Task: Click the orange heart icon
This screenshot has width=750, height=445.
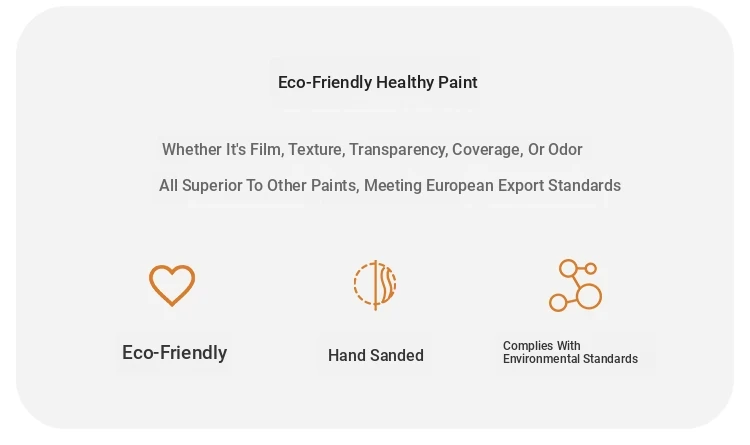Action: point(172,285)
